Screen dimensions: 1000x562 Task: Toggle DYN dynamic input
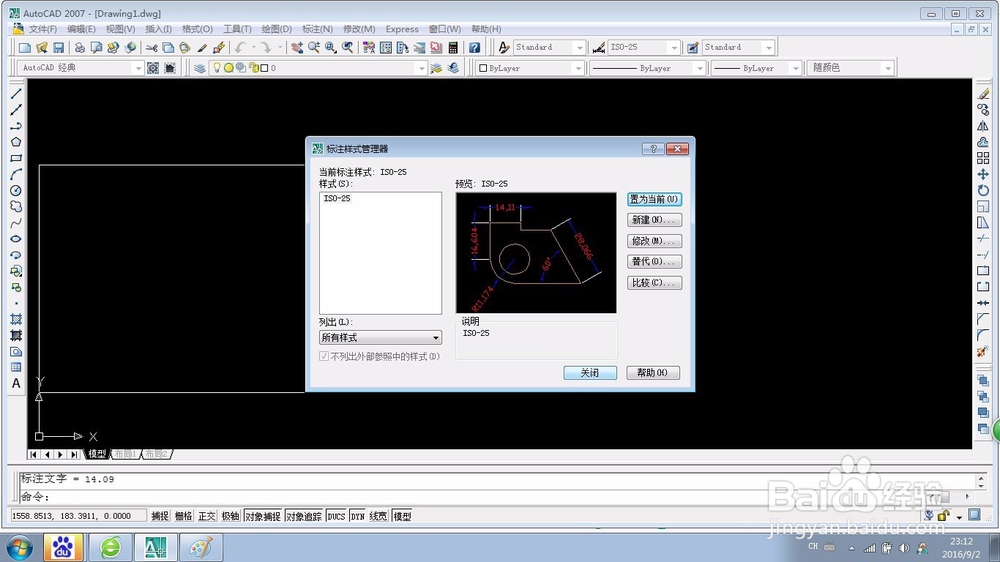(357, 516)
